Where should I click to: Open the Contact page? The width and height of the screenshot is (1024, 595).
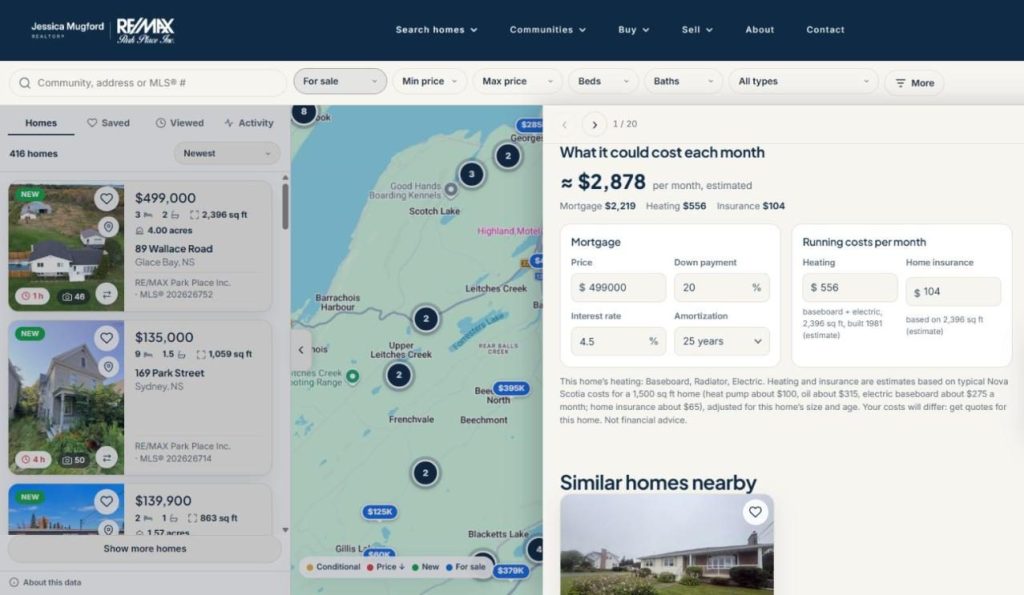(x=825, y=29)
